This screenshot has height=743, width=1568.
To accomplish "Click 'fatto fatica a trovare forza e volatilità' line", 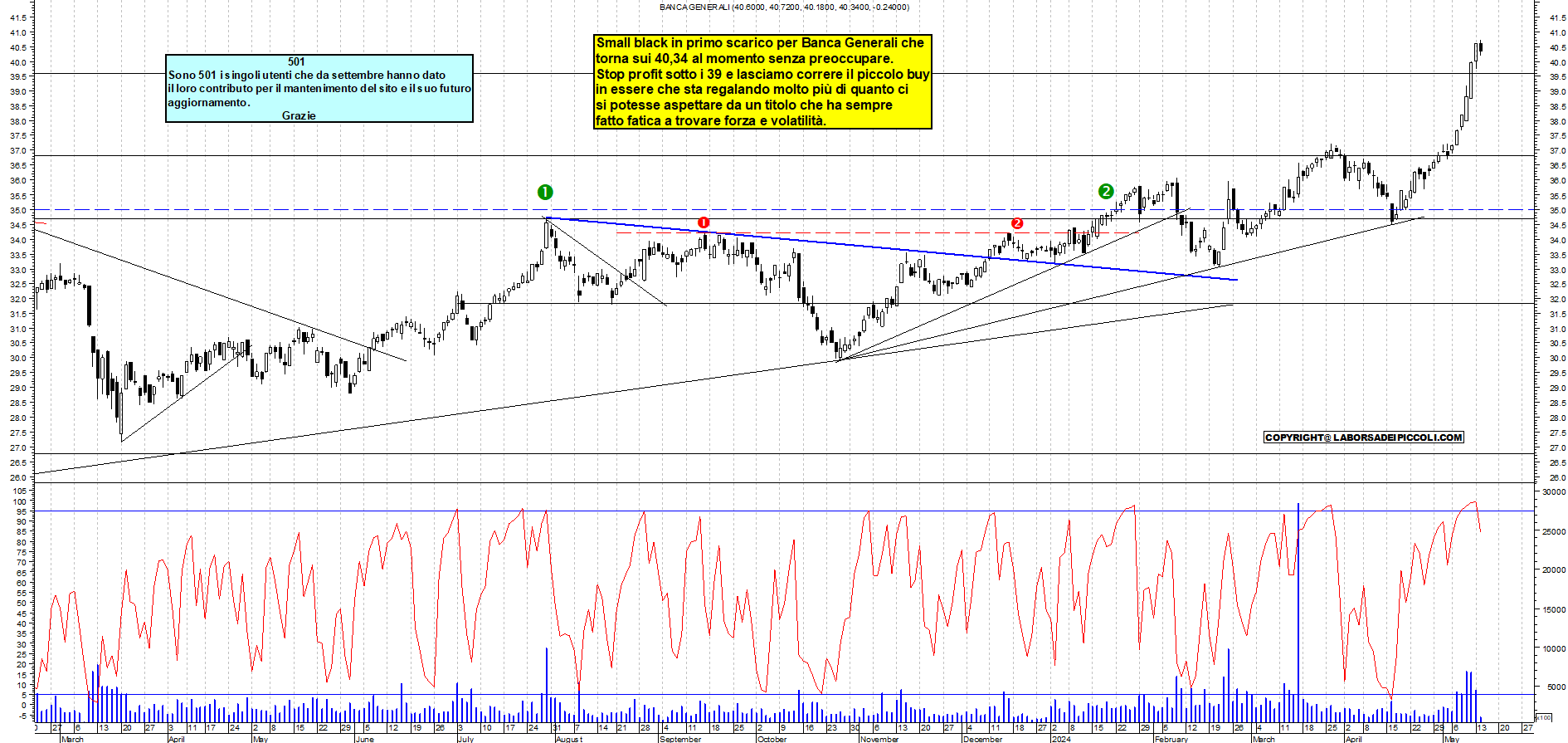I will (711, 121).
